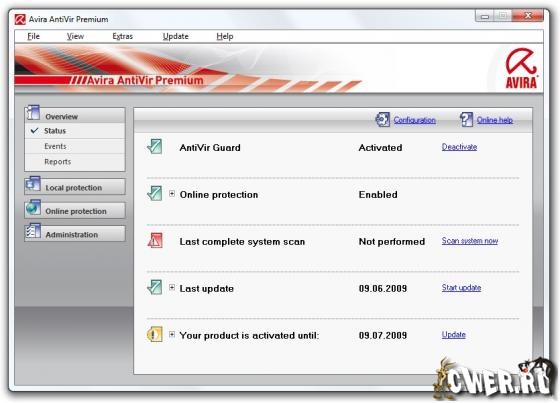Expand the Last update details

point(172,288)
